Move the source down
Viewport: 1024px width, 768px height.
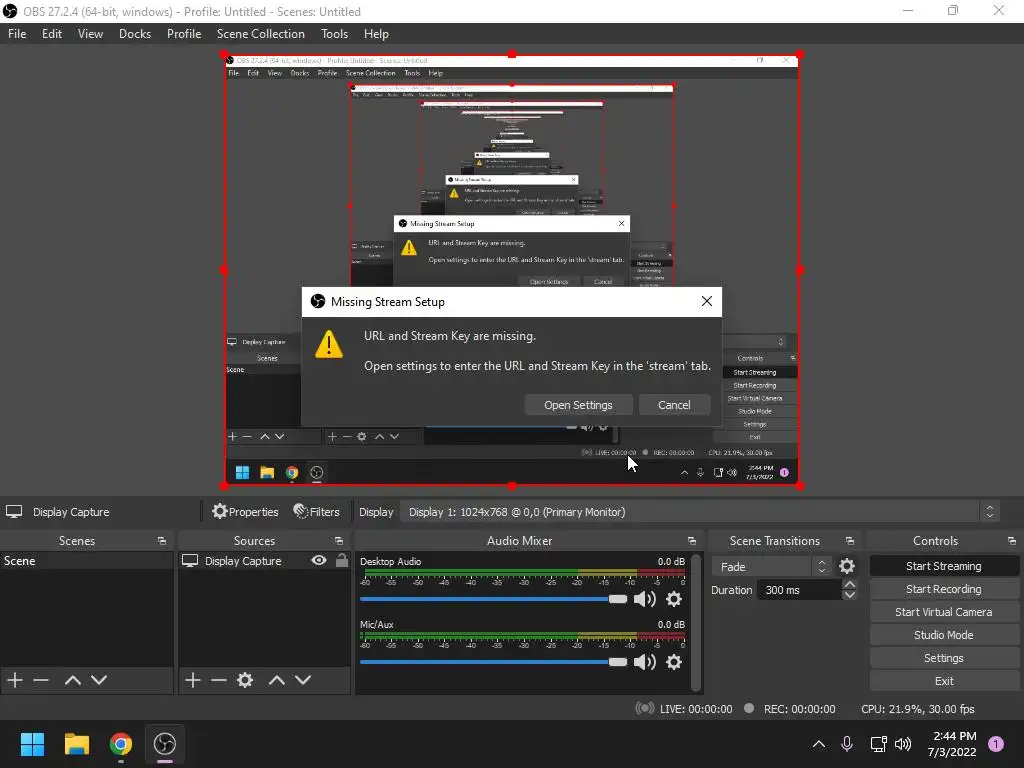pyautogui.click(x=303, y=680)
